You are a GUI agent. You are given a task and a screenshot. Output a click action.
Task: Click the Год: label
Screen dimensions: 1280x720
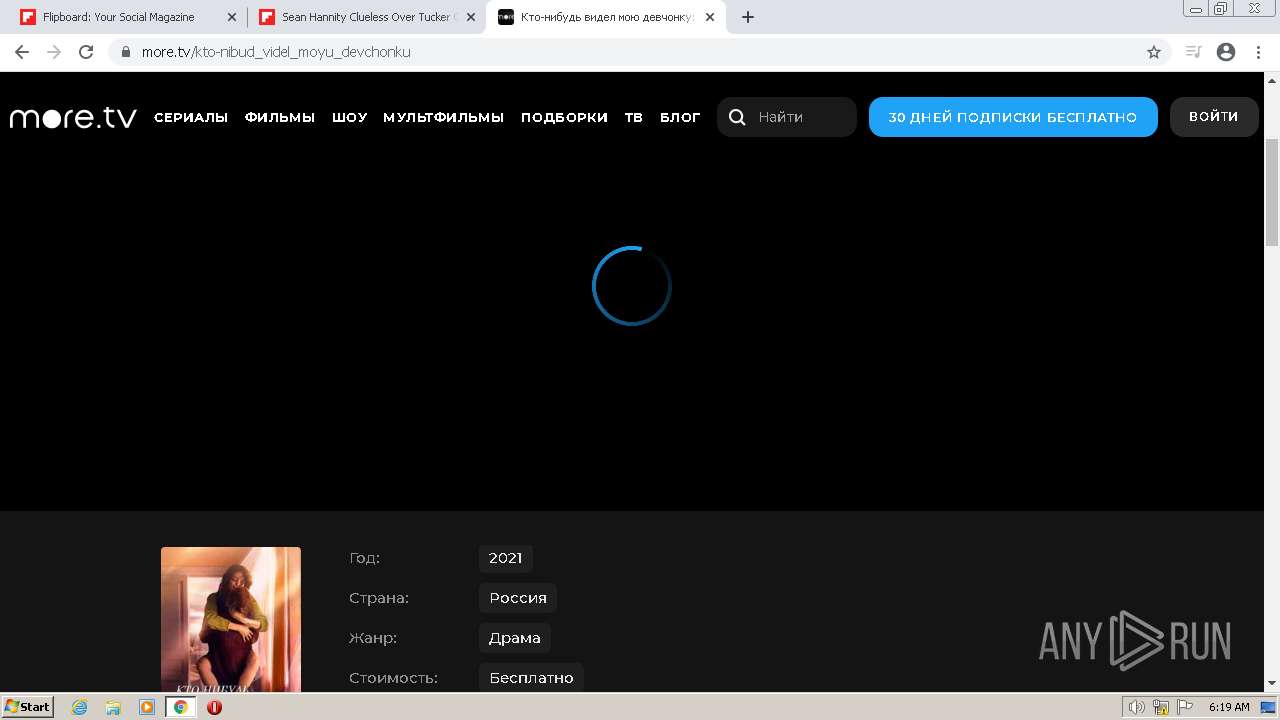pos(365,558)
